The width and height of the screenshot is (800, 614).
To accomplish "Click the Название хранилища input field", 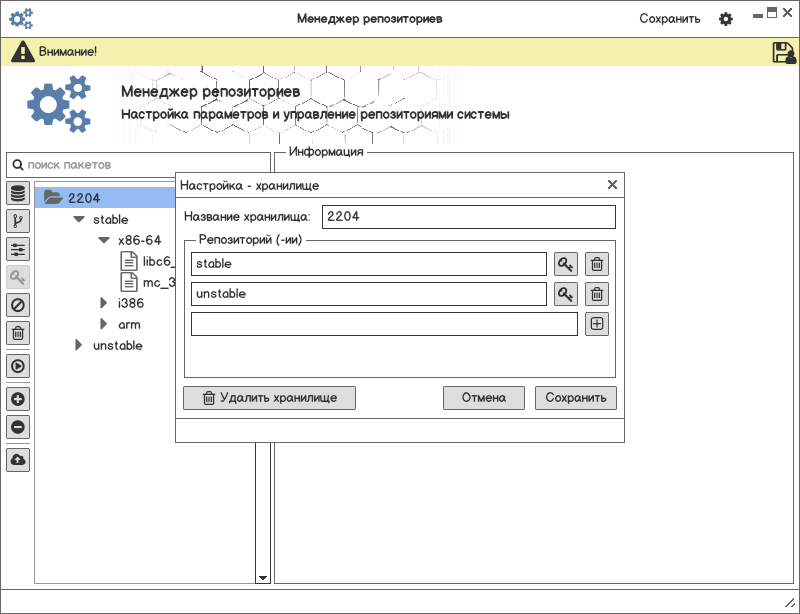I will coord(469,217).
